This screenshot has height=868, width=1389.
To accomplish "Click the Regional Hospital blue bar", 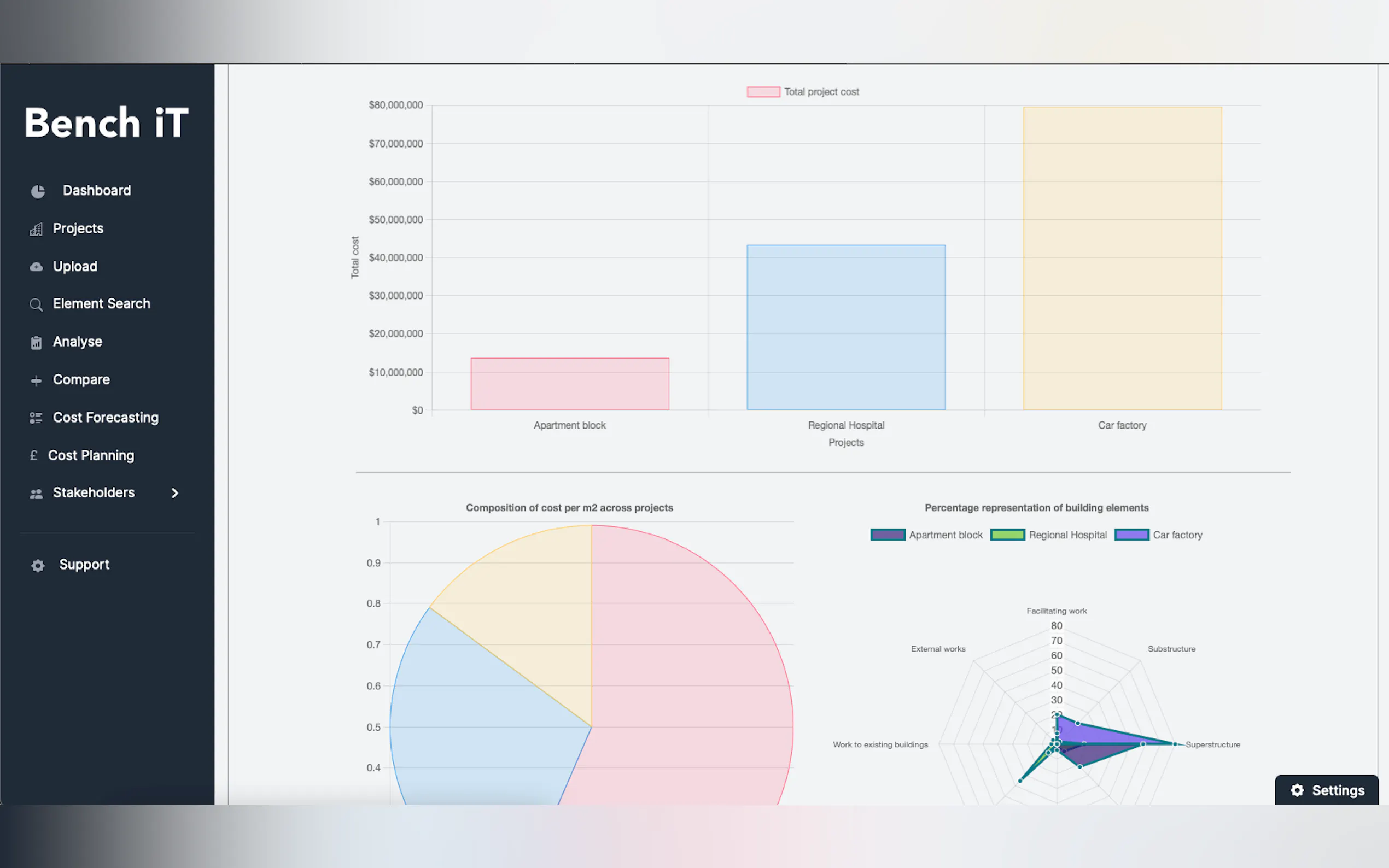I will (846, 327).
